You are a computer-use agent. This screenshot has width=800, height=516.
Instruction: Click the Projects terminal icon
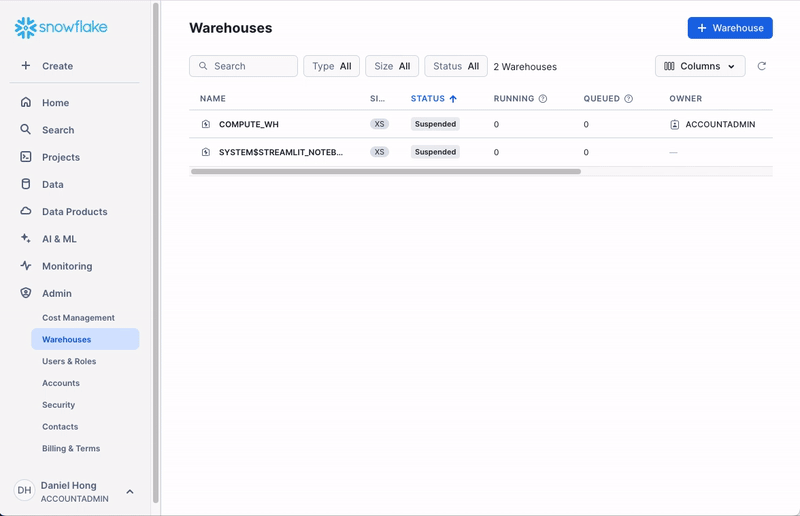26,157
